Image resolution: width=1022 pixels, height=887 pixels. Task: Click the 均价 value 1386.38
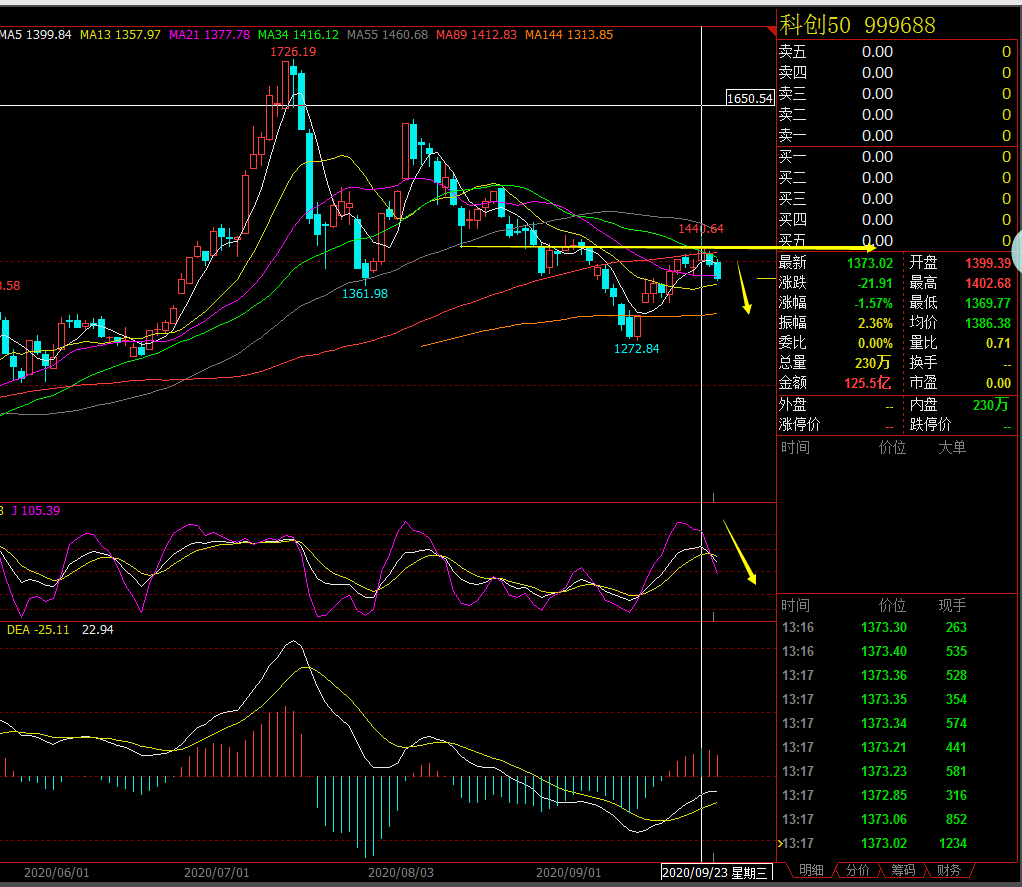pos(988,323)
